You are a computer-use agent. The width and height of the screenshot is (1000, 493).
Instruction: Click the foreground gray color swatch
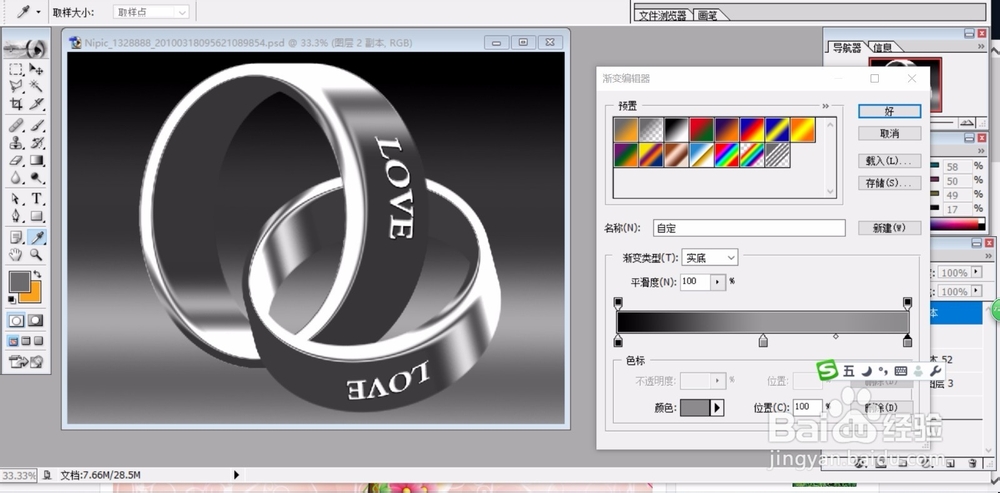point(20,281)
